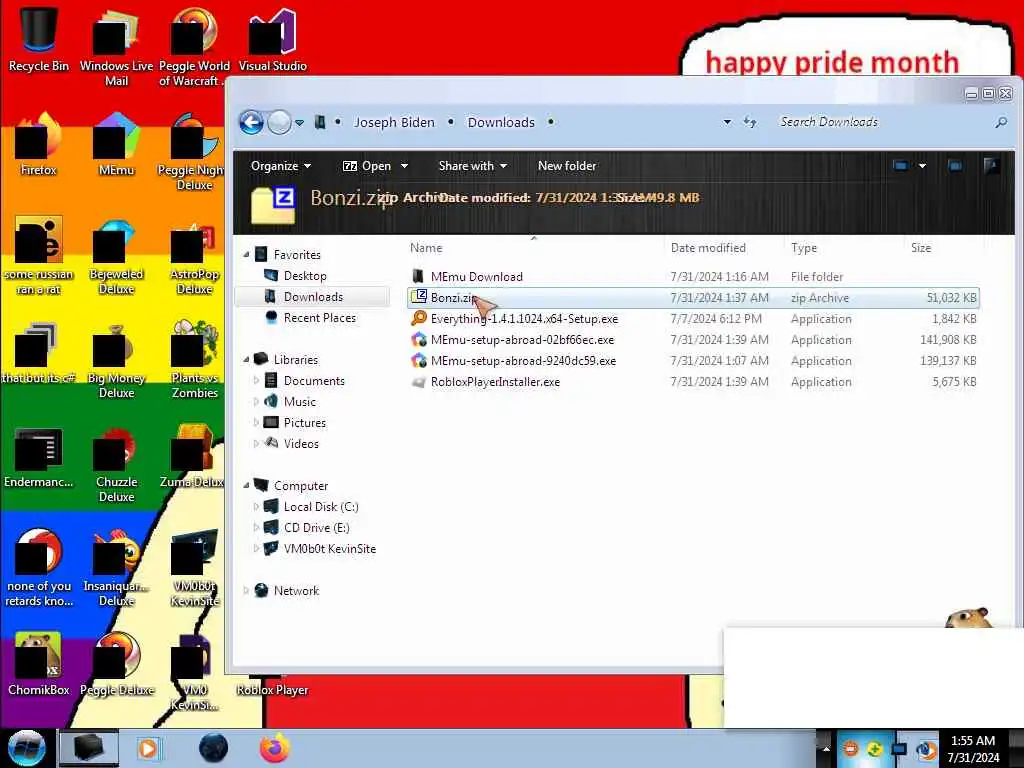Viewport: 1024px width, 768px height.
Task: Collapse the Libraries tree group
Action: 246,360
